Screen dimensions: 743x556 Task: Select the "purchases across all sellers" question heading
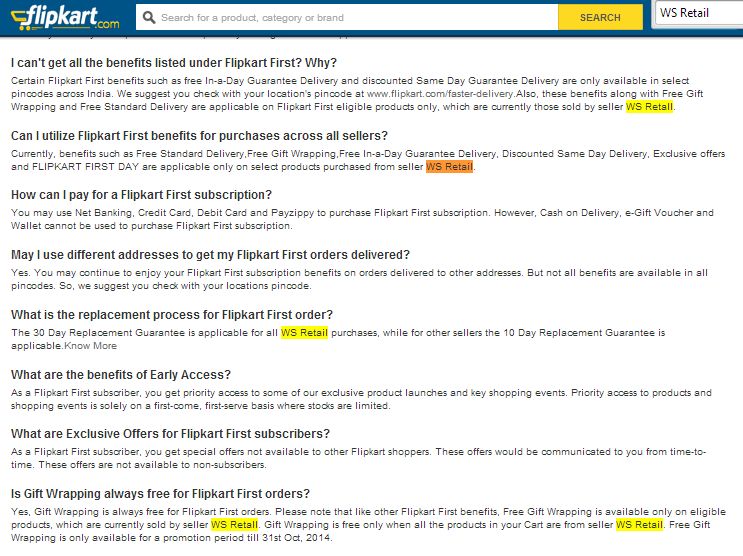[199, 135]
